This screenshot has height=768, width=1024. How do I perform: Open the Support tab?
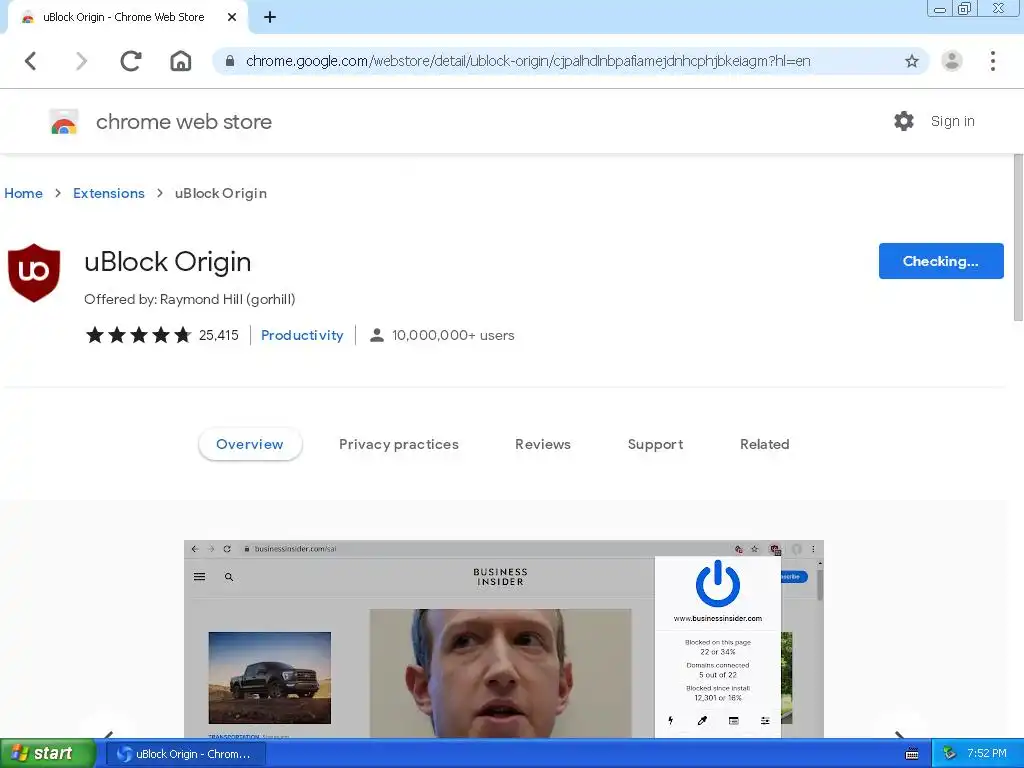point(656,444)
